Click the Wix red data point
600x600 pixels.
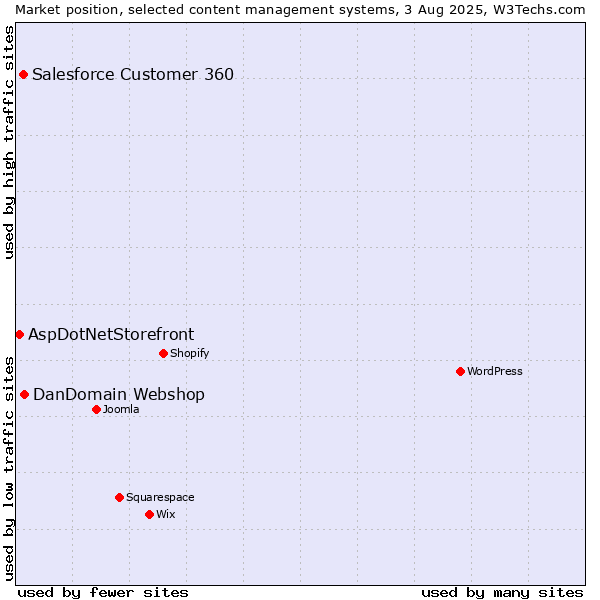[x=150, y=515]
